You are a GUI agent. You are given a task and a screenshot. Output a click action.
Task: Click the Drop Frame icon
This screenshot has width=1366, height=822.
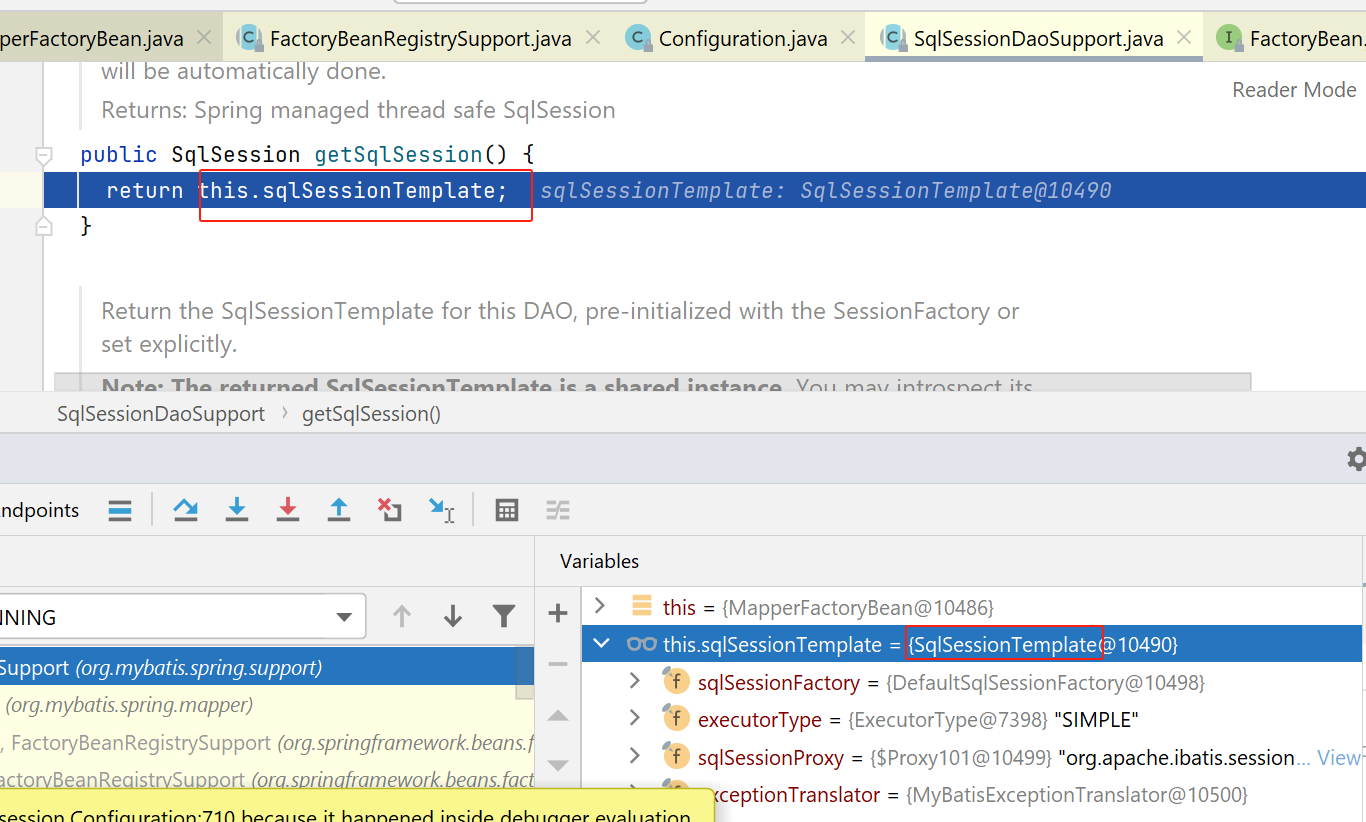coord(390,510)
